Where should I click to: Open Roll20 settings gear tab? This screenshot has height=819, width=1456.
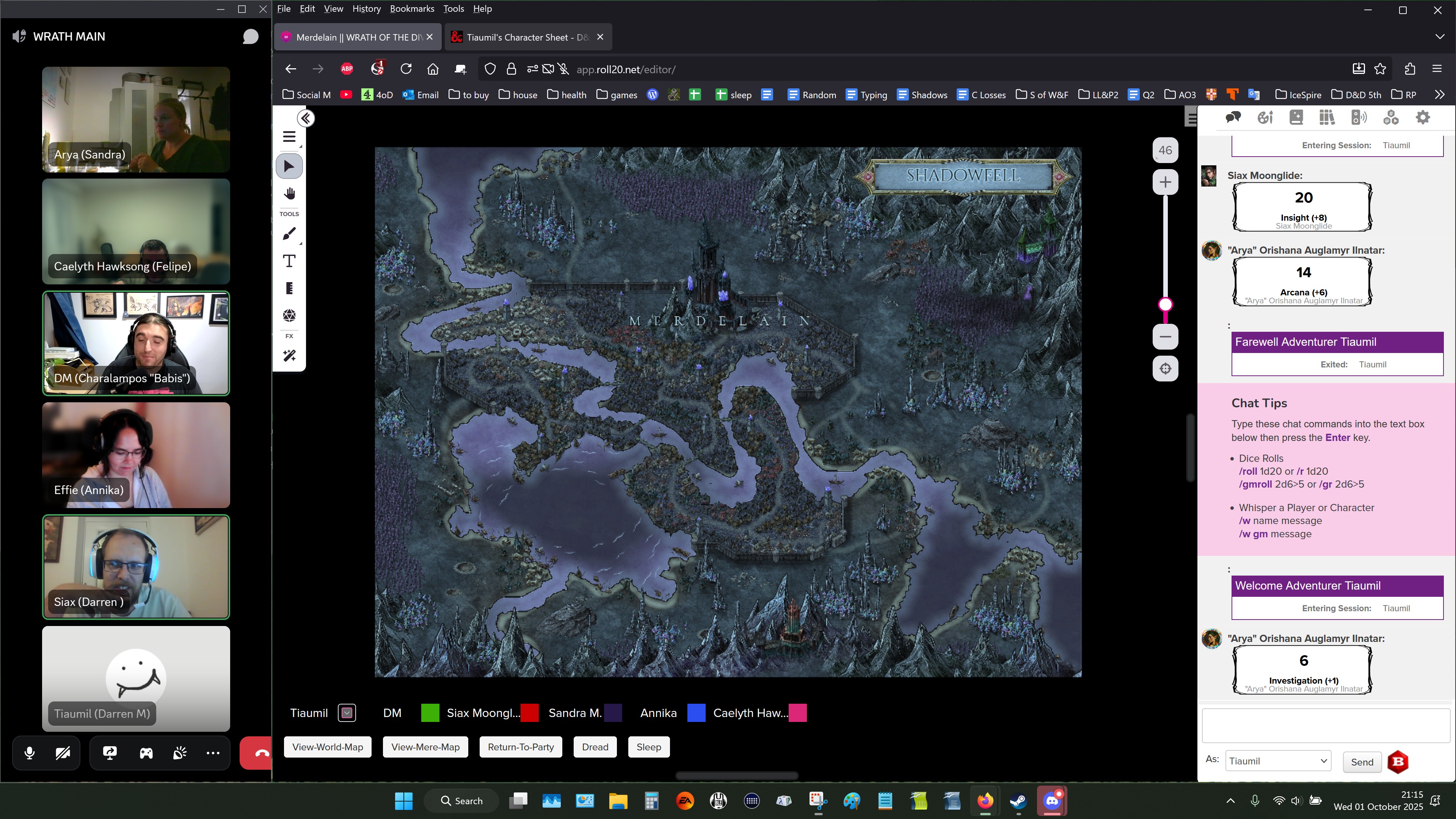click(x=1423, y=118)
